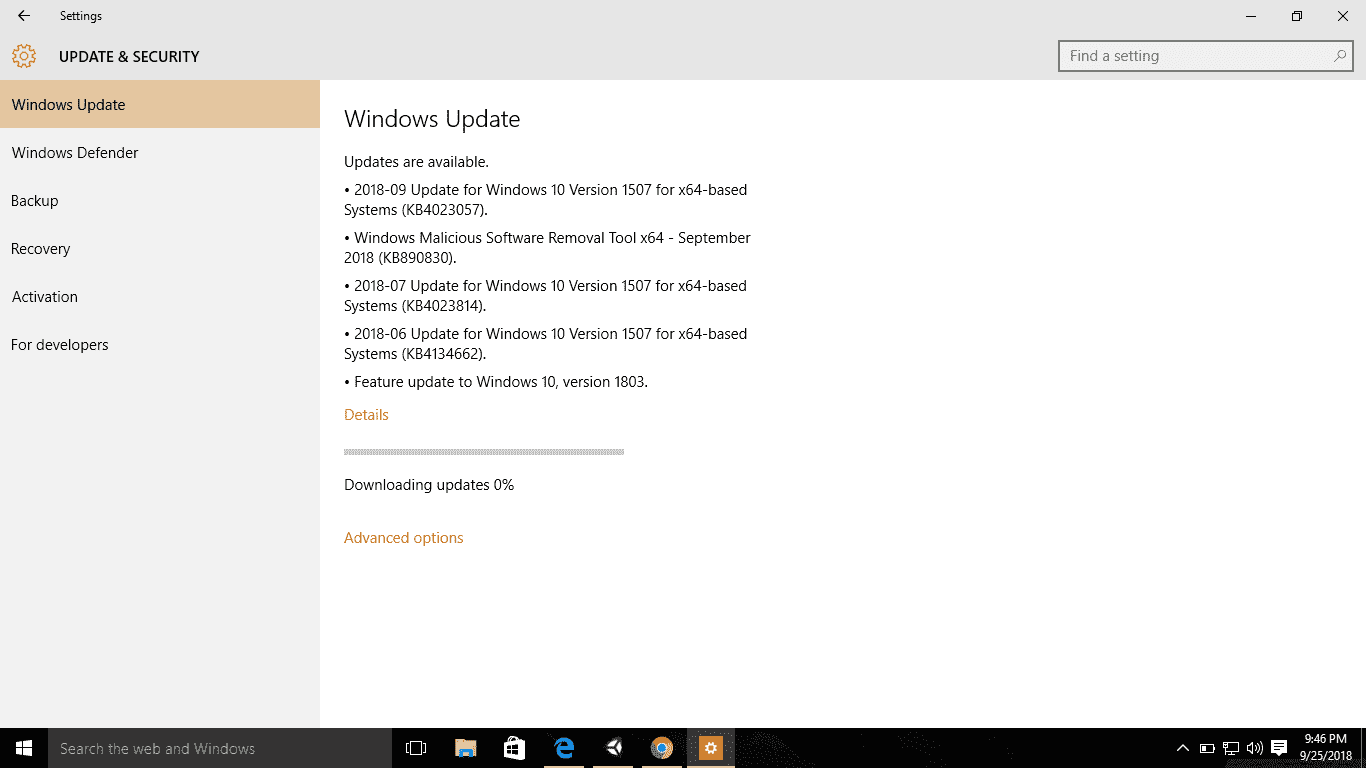The height and width of the screenshot is (768, 1366).
Task: Click the KB4023814 2018-07 update entry
Action: [x=546, y=295]
